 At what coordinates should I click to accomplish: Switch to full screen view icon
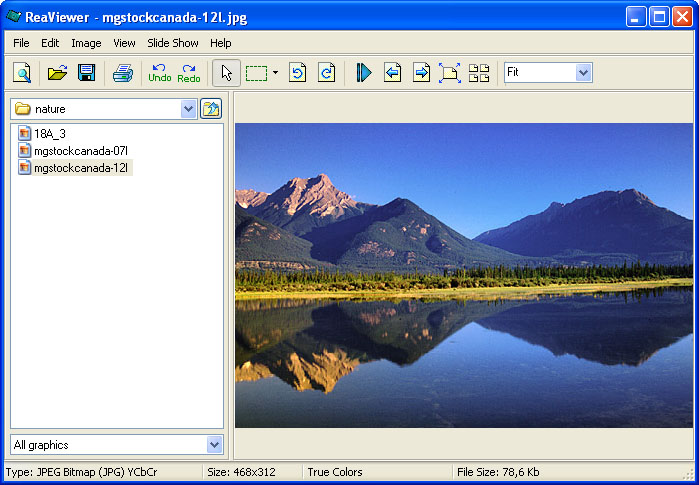[x=449, y=73]
